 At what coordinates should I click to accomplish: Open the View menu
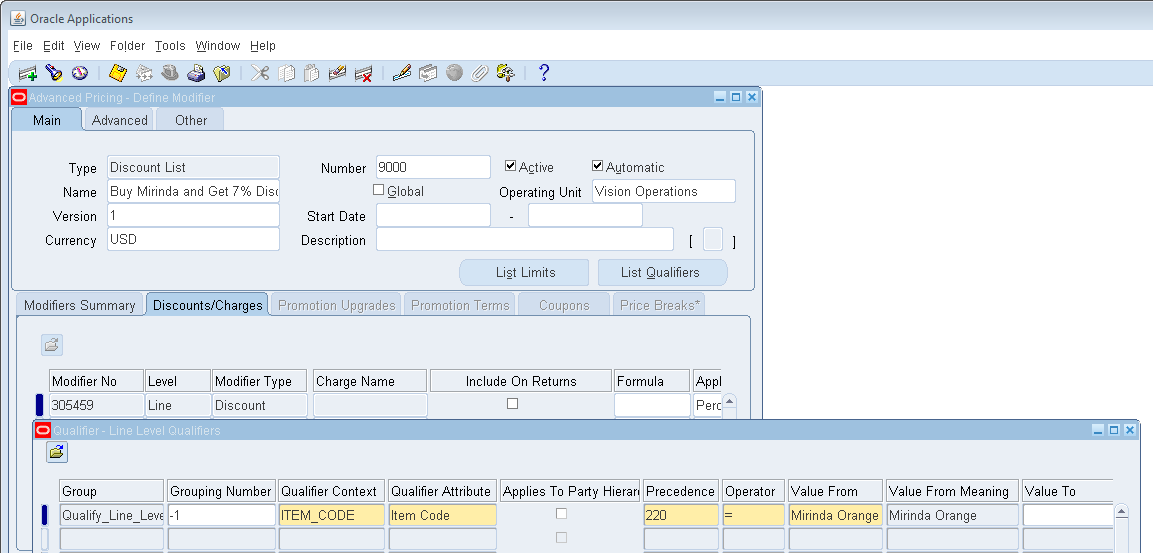(x=87, y=46)
